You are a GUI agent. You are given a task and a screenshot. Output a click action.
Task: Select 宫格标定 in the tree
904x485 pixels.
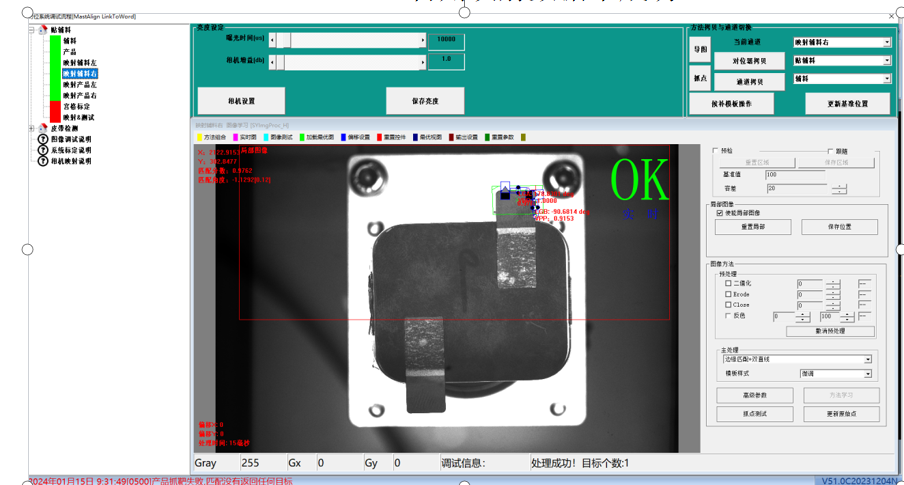point(76,106)
